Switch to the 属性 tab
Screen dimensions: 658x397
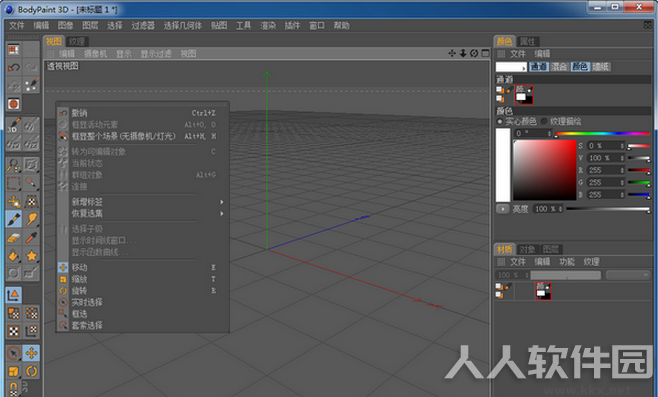point(527,42)
